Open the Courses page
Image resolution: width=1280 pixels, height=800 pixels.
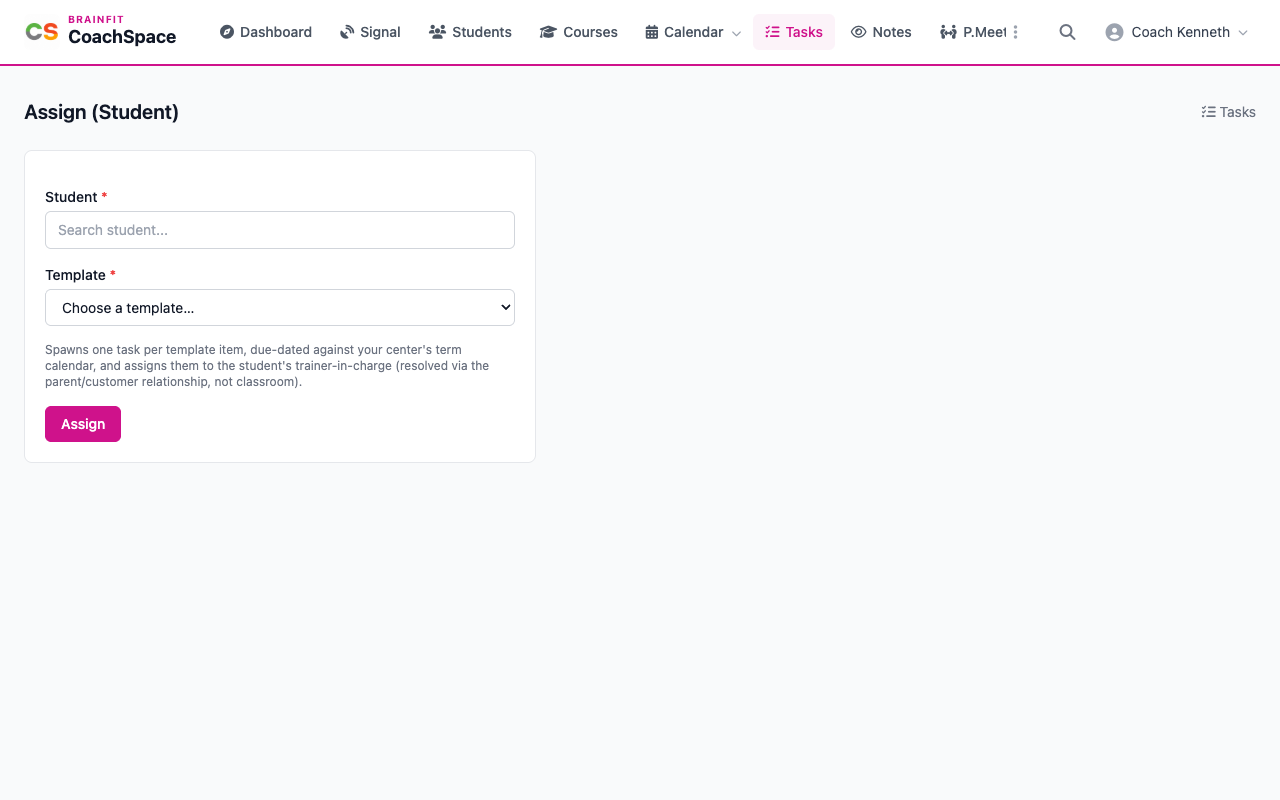579,32
